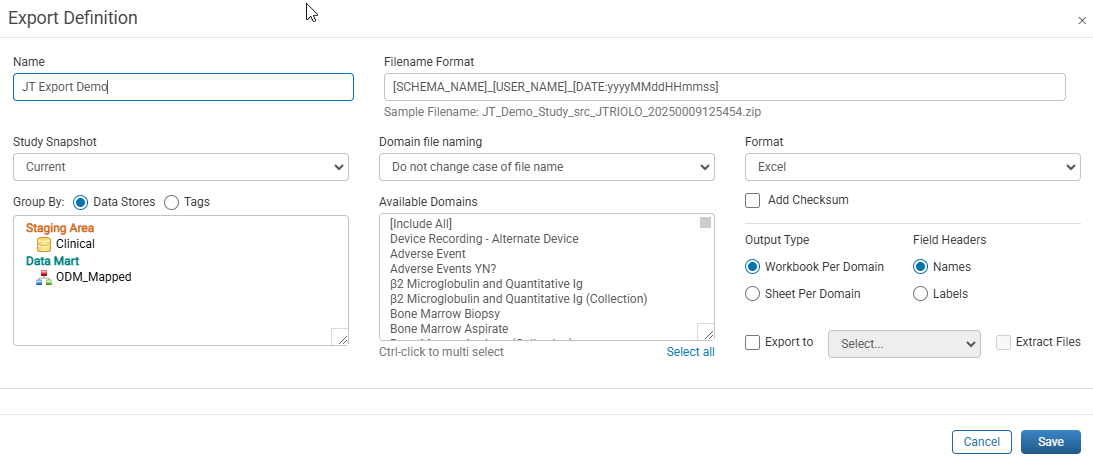Grab the data stores box resize handle

tap(341, 337)
